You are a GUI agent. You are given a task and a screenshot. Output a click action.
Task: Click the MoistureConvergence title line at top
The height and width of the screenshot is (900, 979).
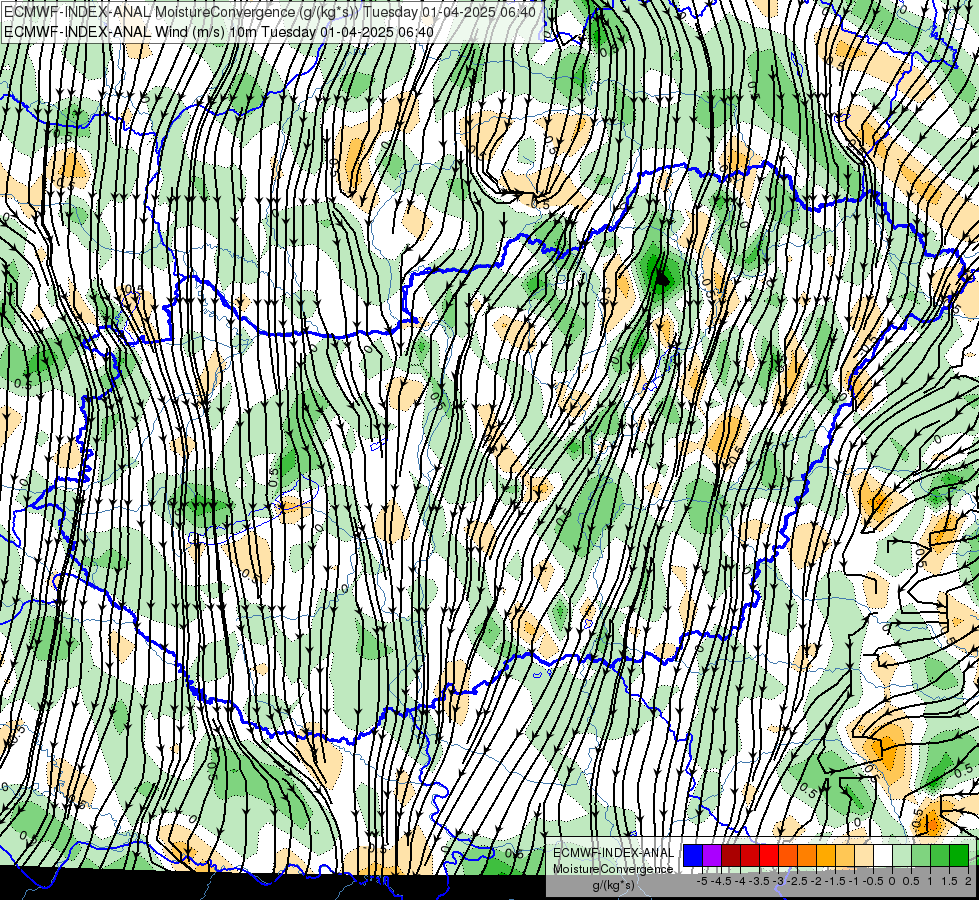271,12
